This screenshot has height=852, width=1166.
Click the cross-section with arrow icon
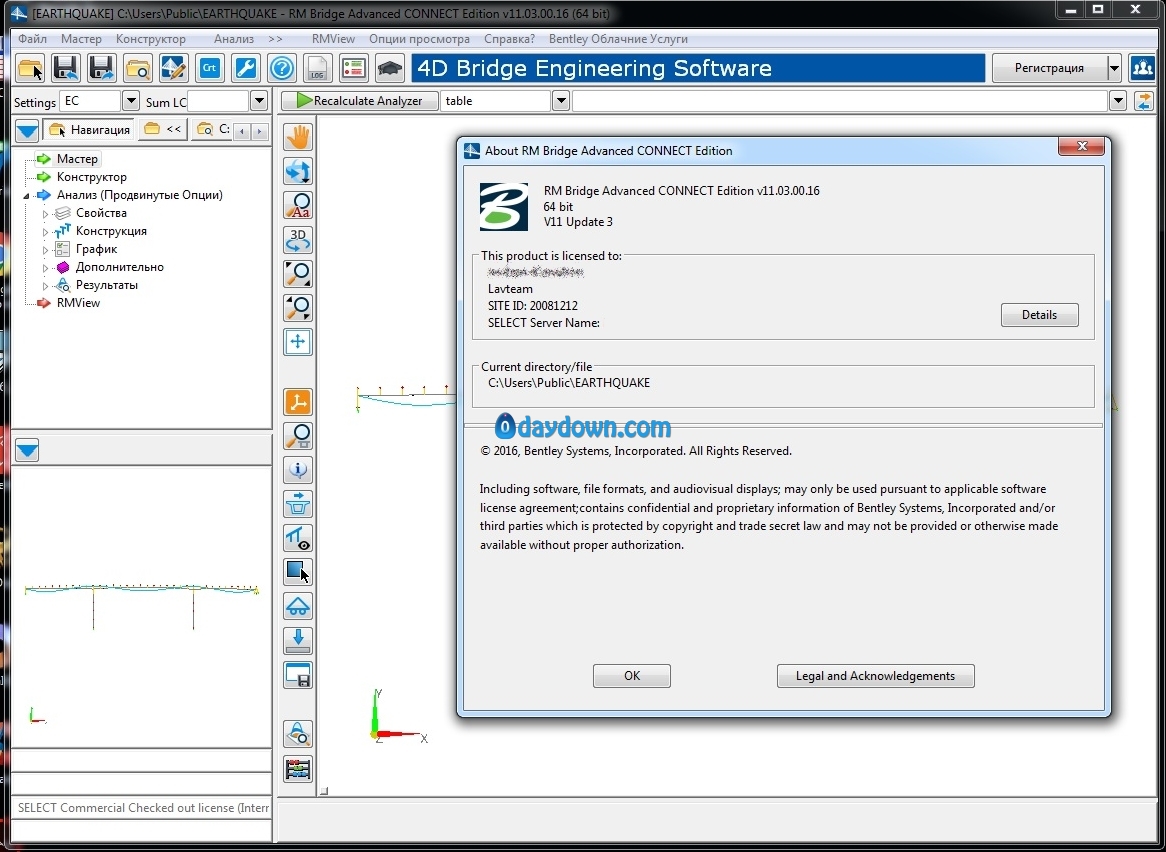click(298, 504)
